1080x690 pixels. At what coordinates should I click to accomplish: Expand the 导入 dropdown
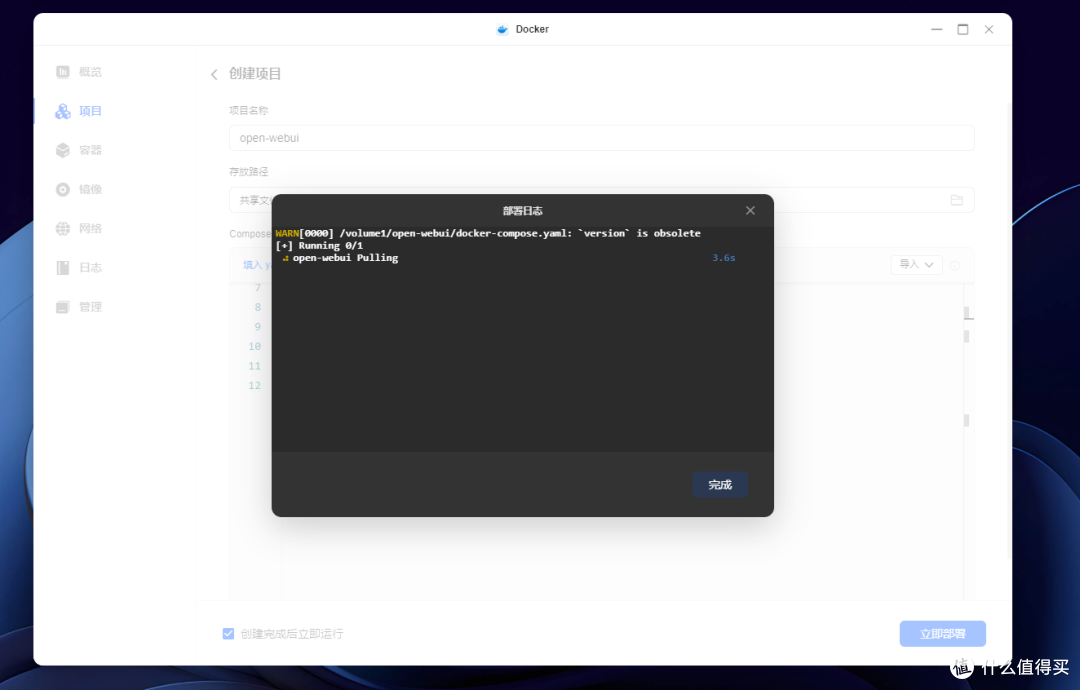click(x=916, y=264)
